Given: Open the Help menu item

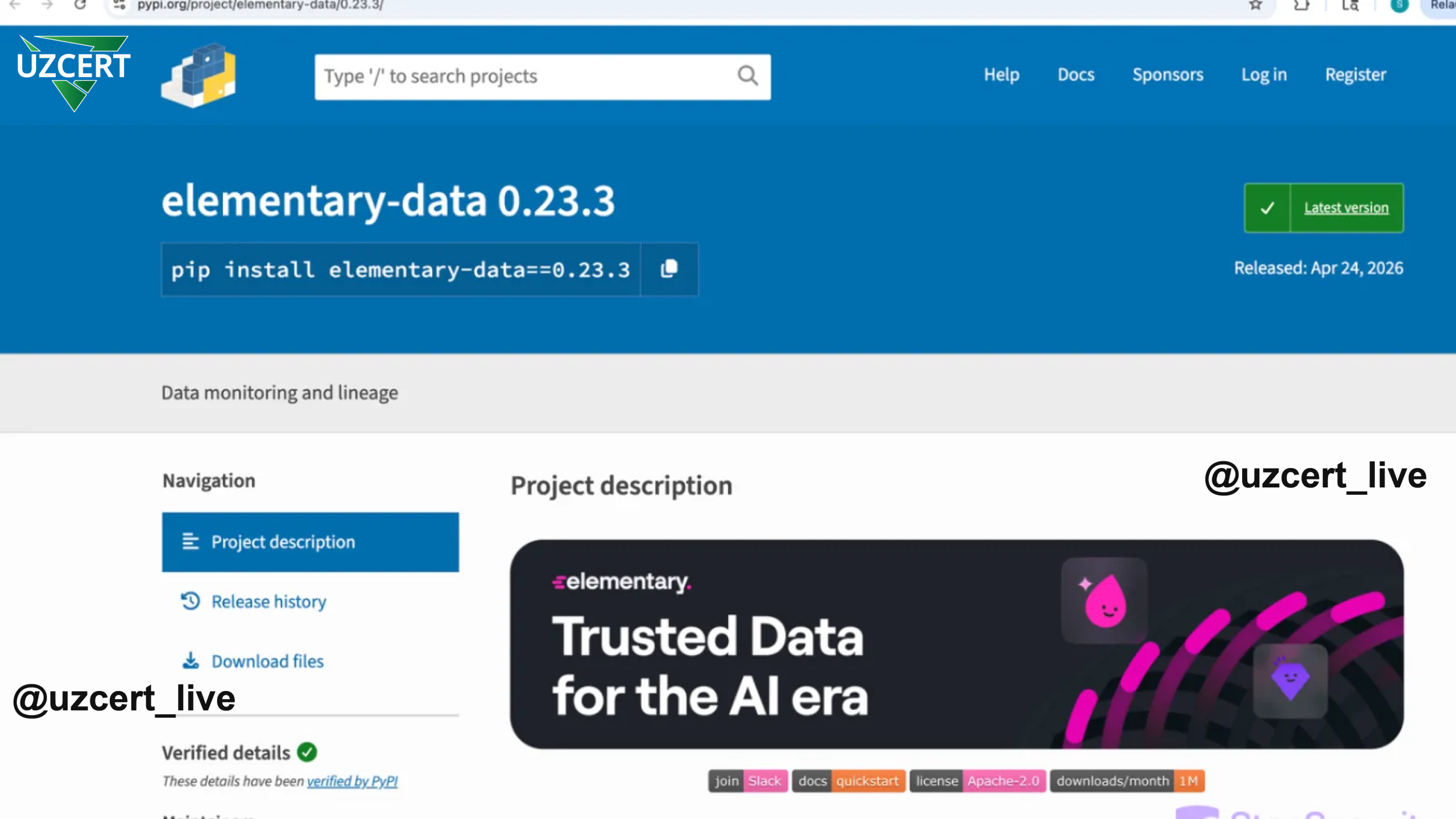Looking at the screenshot, I should point(1002,75).
